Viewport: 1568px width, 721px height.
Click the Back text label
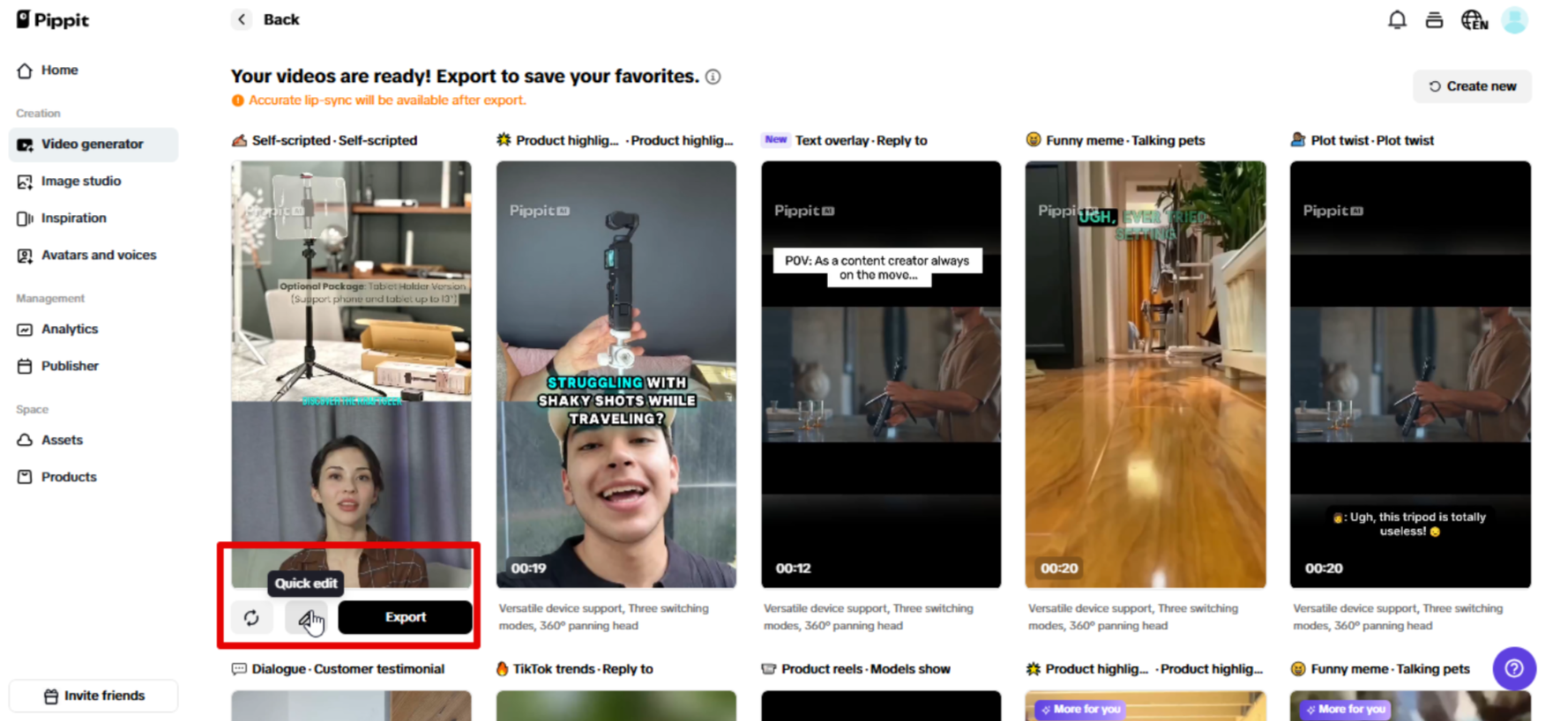click(281, 19)
